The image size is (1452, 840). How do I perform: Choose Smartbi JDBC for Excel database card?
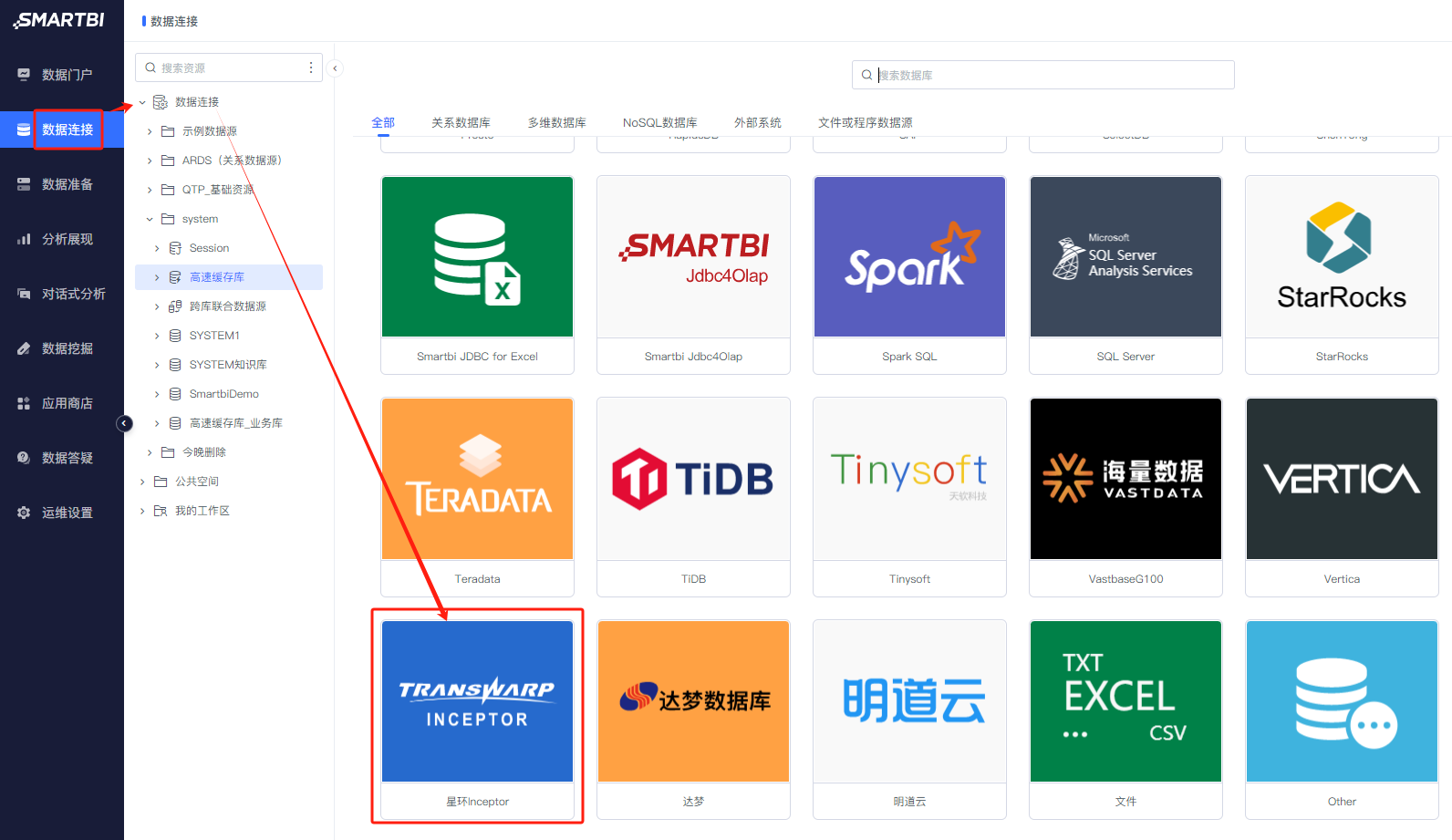[x=477, y=275]
